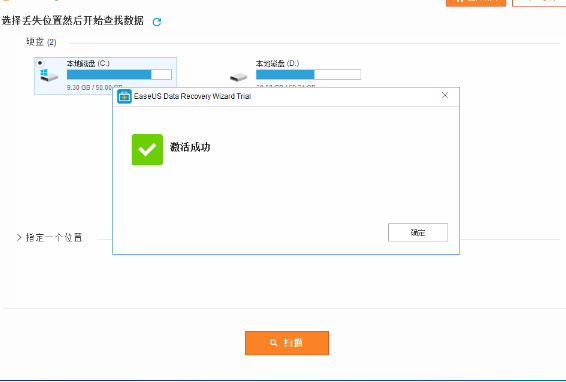Viewport: 566px width, 382px height.
Task: Click the 确定 button in the dialog
Action: 418,233
